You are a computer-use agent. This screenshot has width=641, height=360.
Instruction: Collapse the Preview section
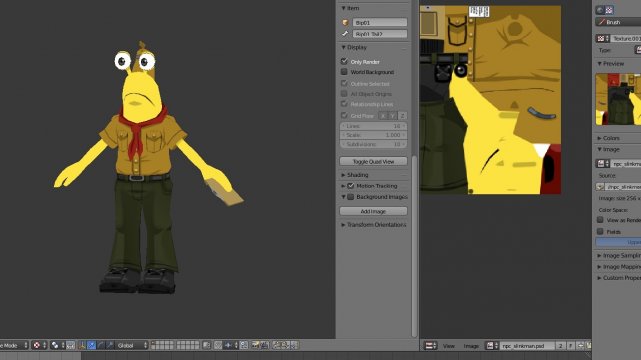599,64
